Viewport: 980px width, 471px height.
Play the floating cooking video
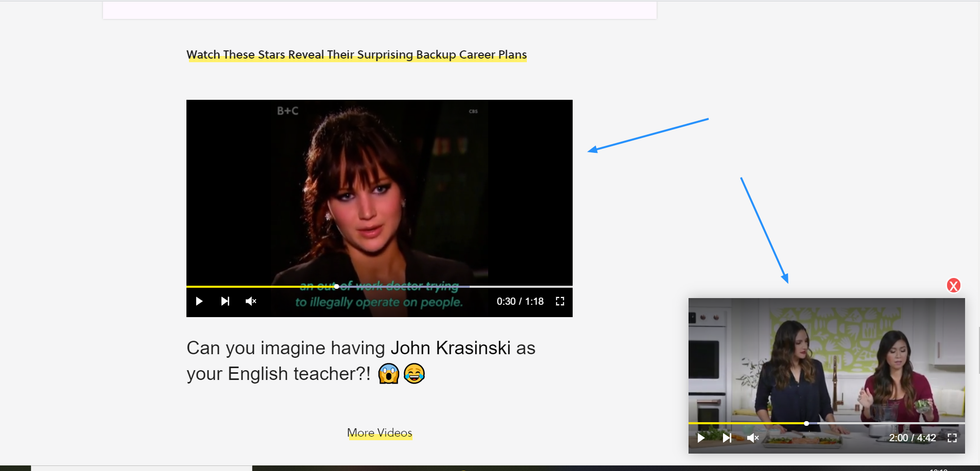click(x=701, y=437)
